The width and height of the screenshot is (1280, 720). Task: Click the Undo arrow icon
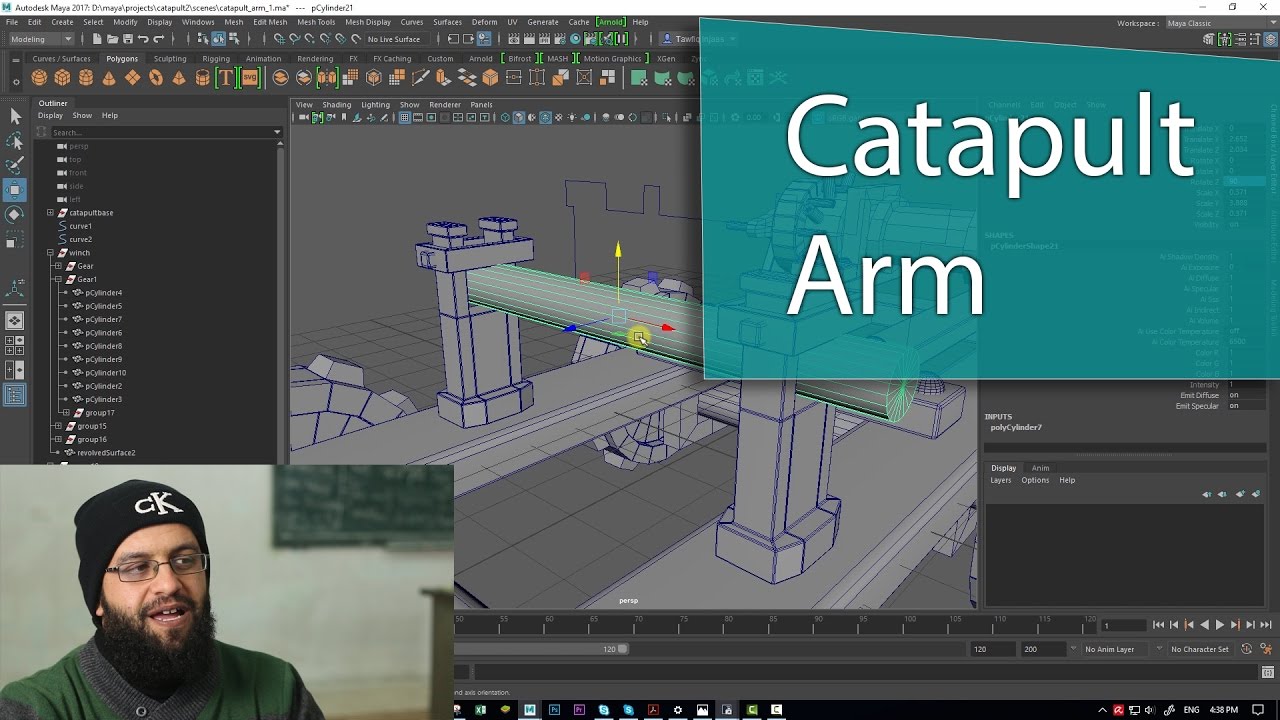[143, 39]
